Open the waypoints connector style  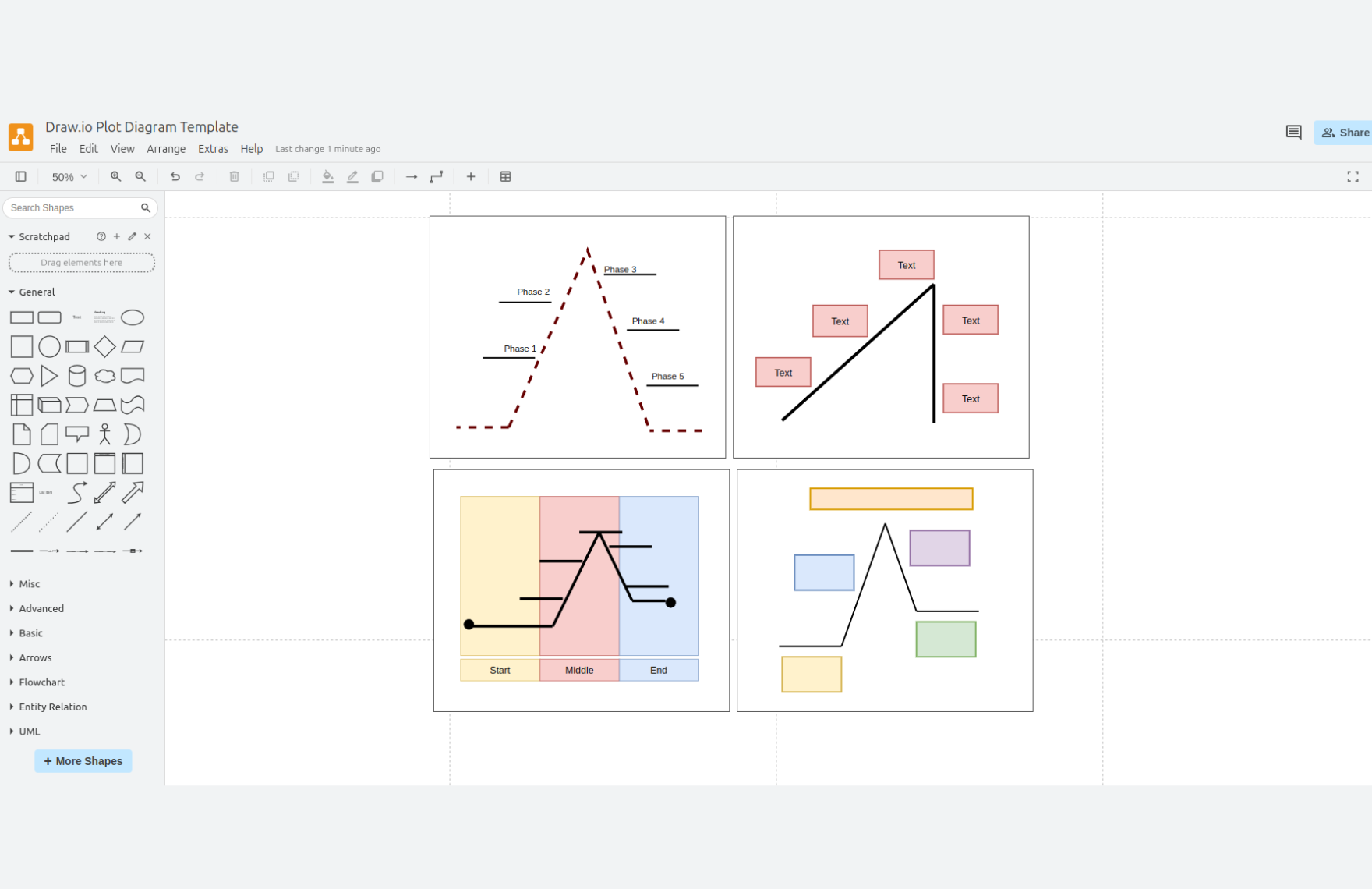437,177
